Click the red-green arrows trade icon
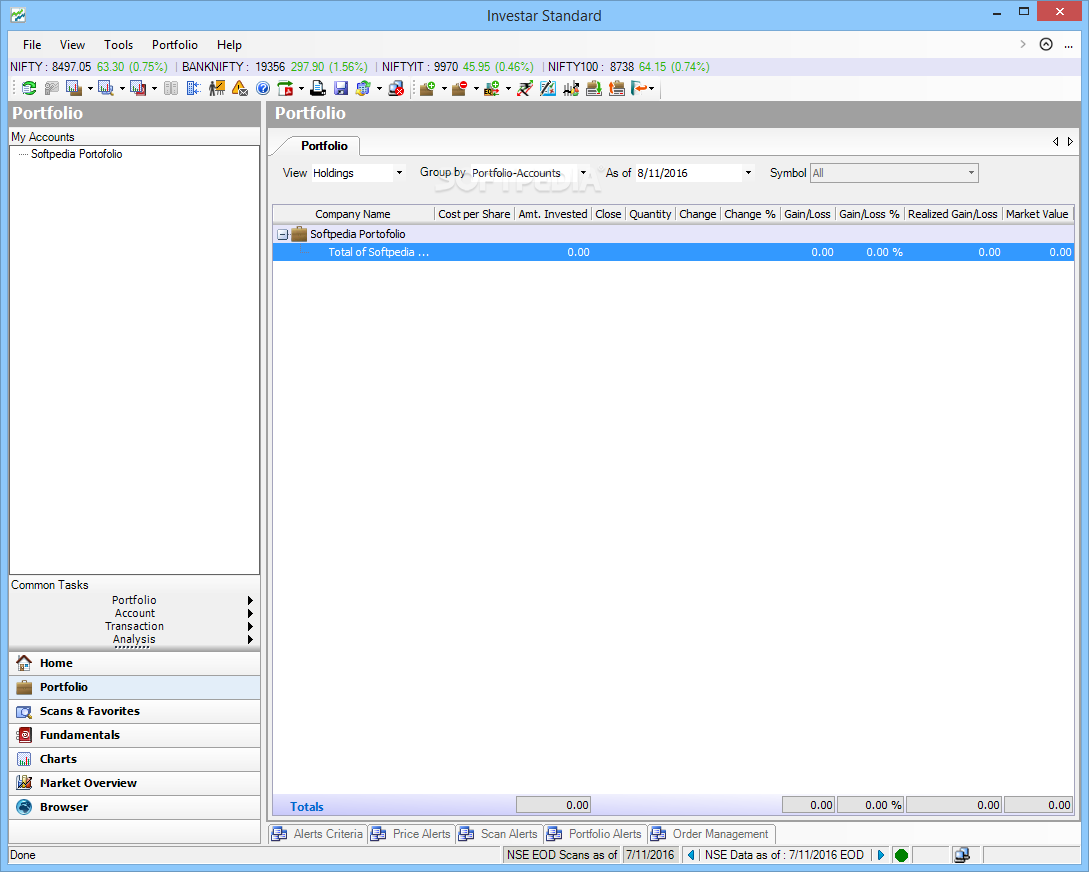Image resolution: width=1089 pixels, height=872 pixels. pos(525,88)
